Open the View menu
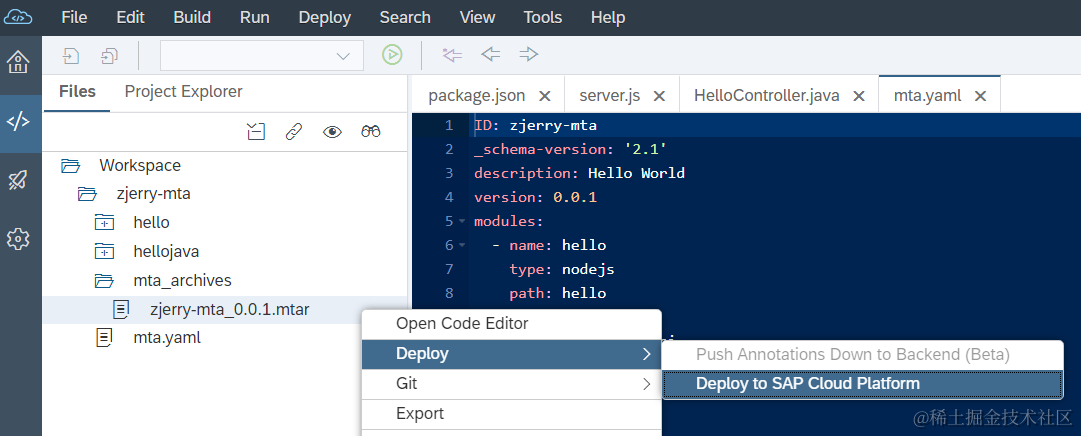The image size is (1081, 436). click(477, 17)
